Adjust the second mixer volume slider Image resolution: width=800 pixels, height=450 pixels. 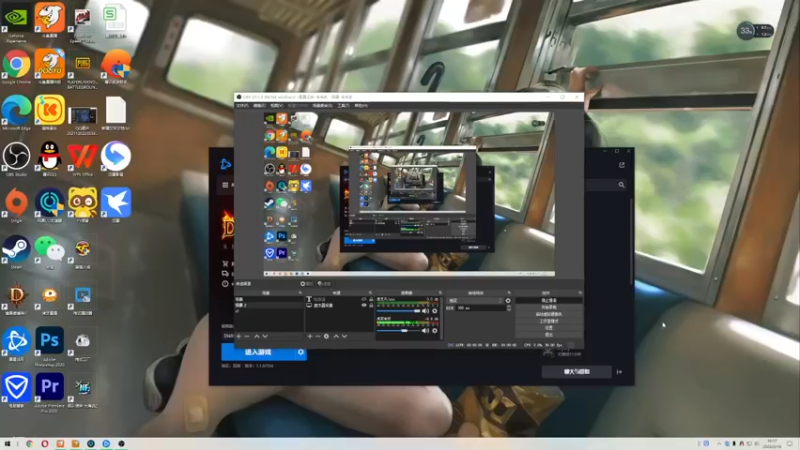398,331
